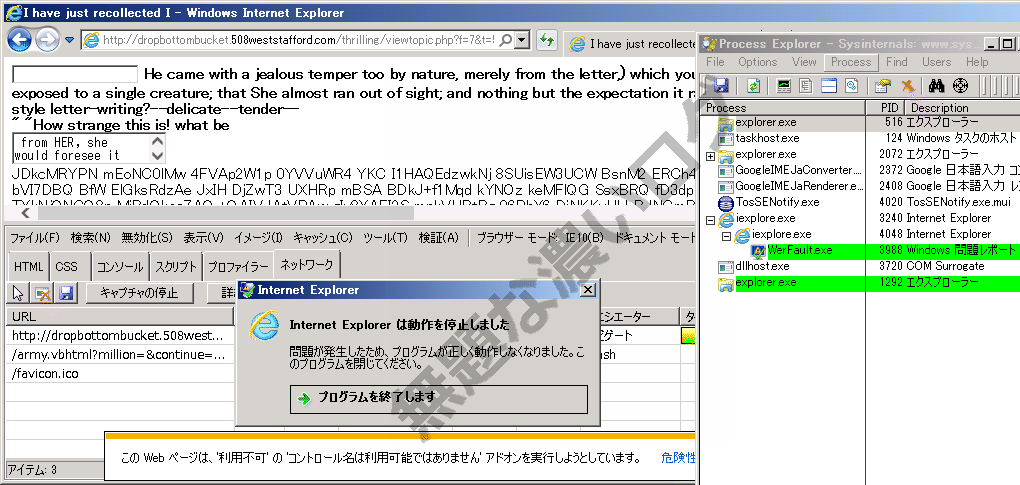The height and width of the screenshot is (485, 1020).
Task: Click the TosSENotify.exe process icon
Action: (725, 202)
